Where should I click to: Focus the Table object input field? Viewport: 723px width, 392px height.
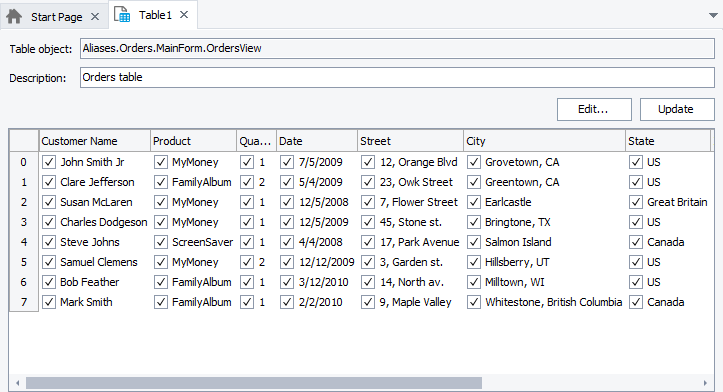coord(397,48)
